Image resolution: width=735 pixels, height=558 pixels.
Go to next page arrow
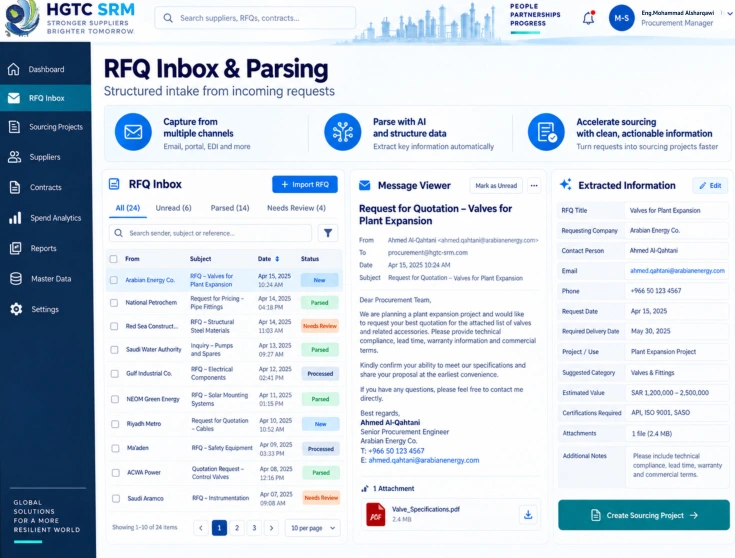click(x=271, y=528)
